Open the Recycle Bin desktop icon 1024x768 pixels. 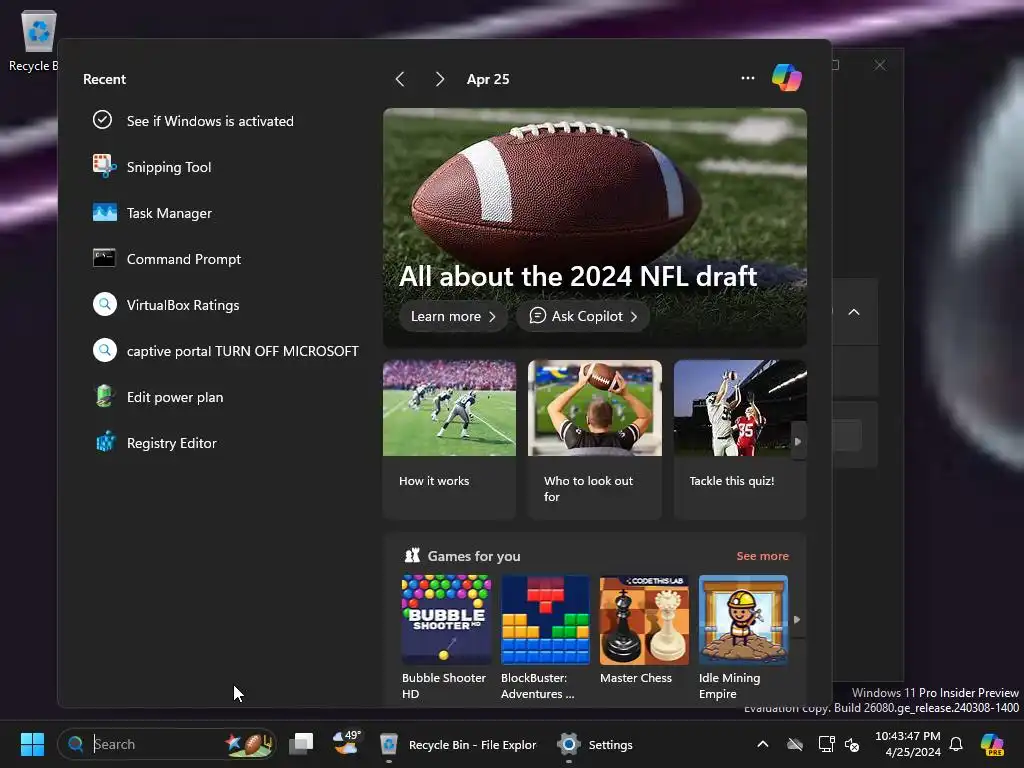coord(38,40)
